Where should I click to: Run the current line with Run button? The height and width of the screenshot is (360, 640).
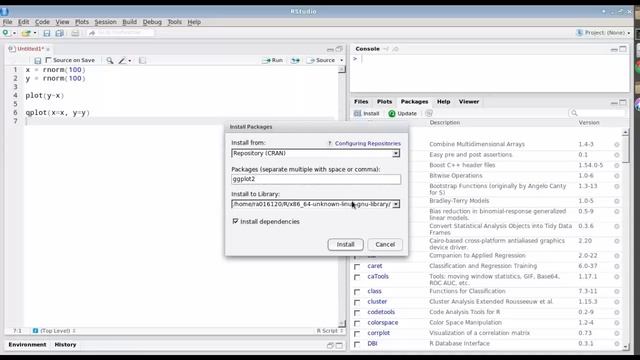pyautogui.click(x=273, y=60)
